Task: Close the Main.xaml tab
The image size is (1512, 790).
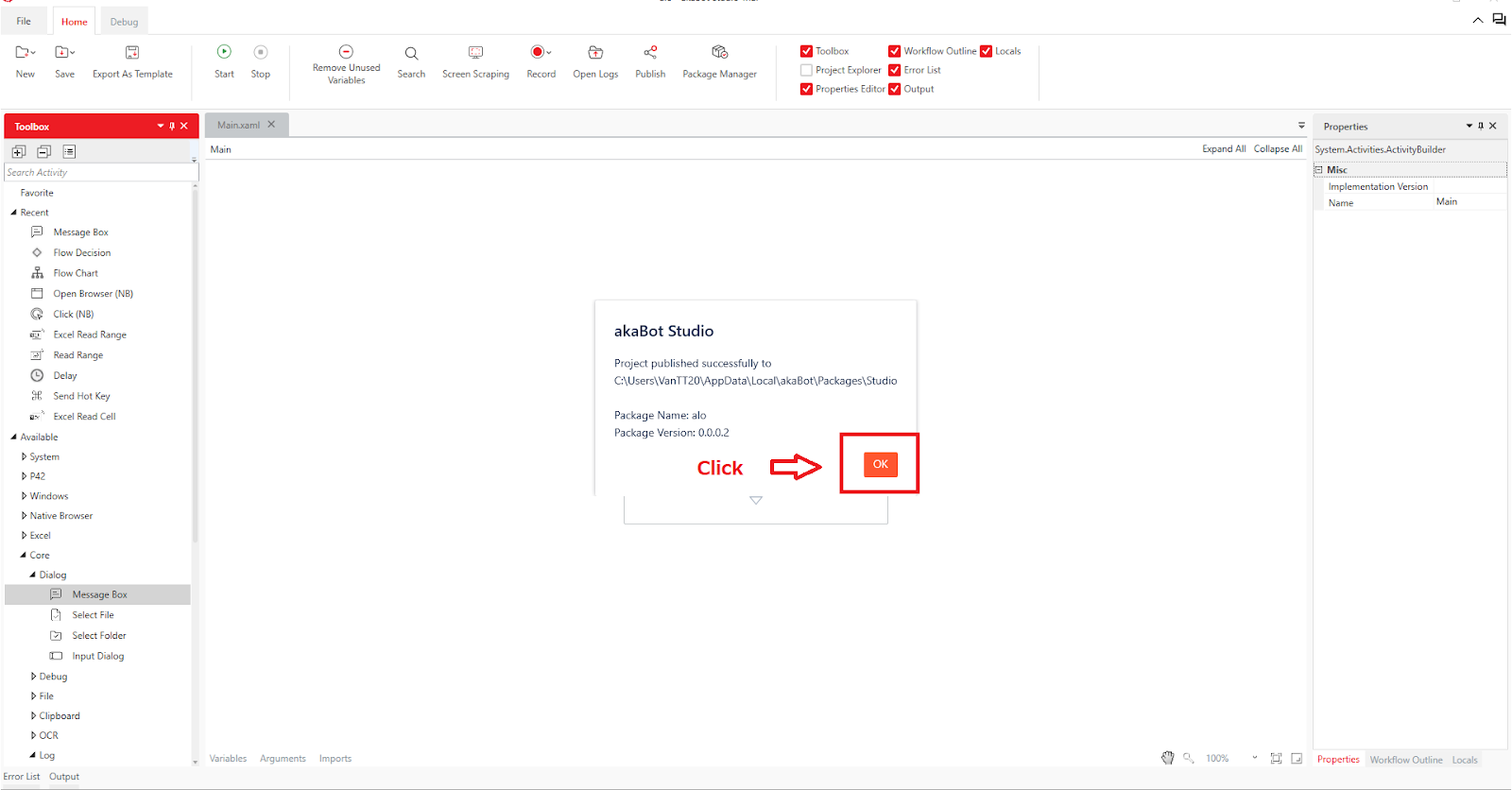Action: (x=271, y=124)
